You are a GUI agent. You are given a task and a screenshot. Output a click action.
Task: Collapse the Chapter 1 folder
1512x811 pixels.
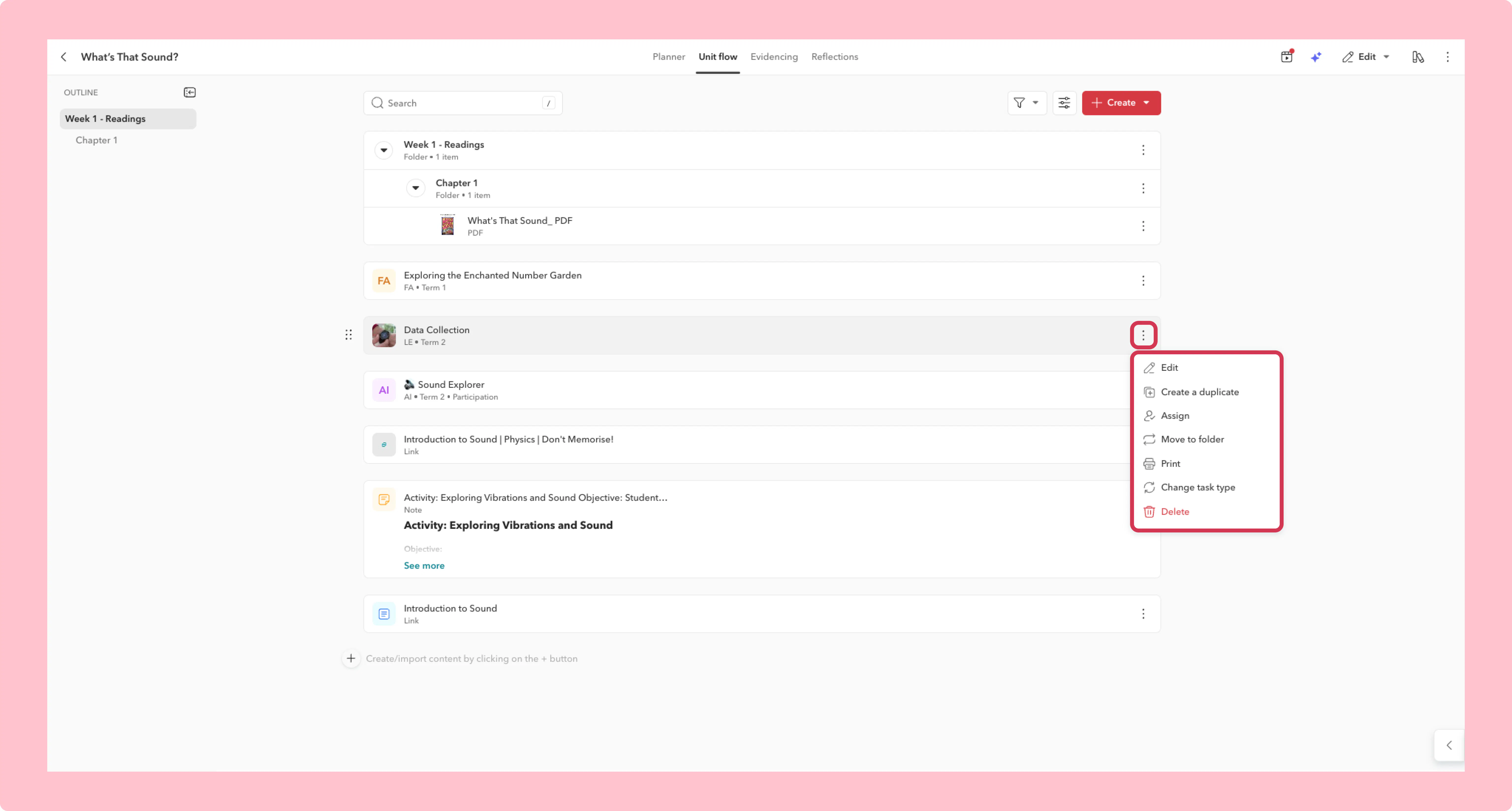[x=416, y=188]
